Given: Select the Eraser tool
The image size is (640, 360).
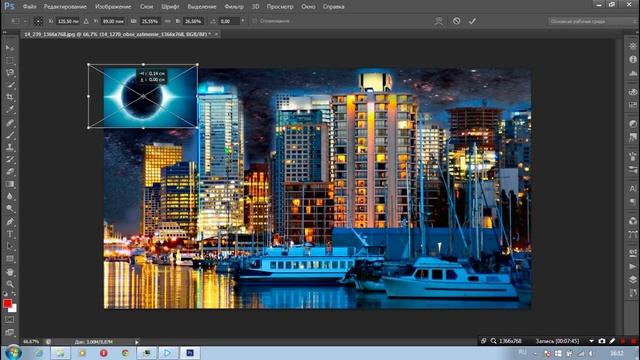Looking at the screenshot, I should (x=10, y=171).
